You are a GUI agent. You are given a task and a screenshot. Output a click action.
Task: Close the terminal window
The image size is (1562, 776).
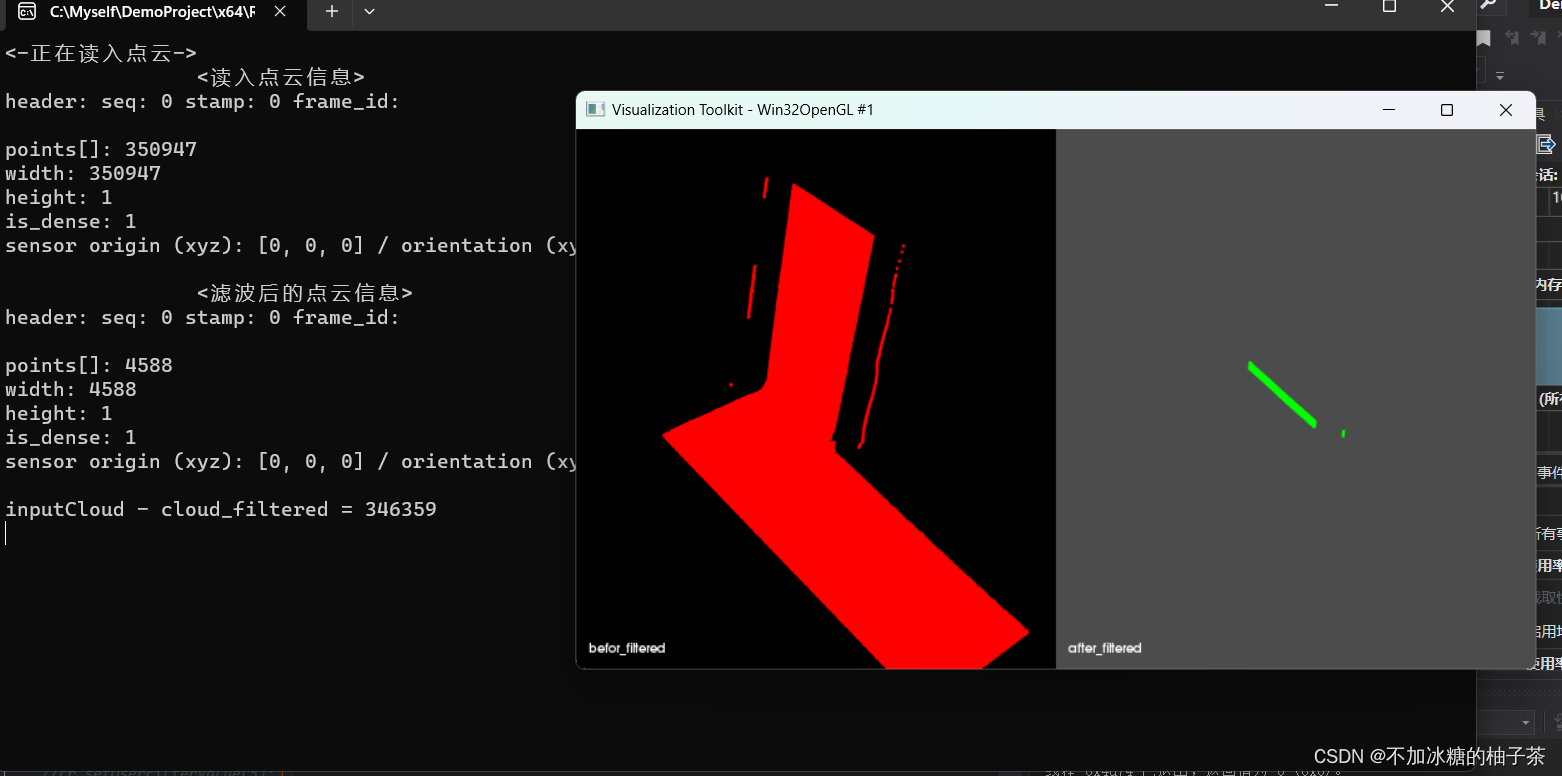[1447, 6]
